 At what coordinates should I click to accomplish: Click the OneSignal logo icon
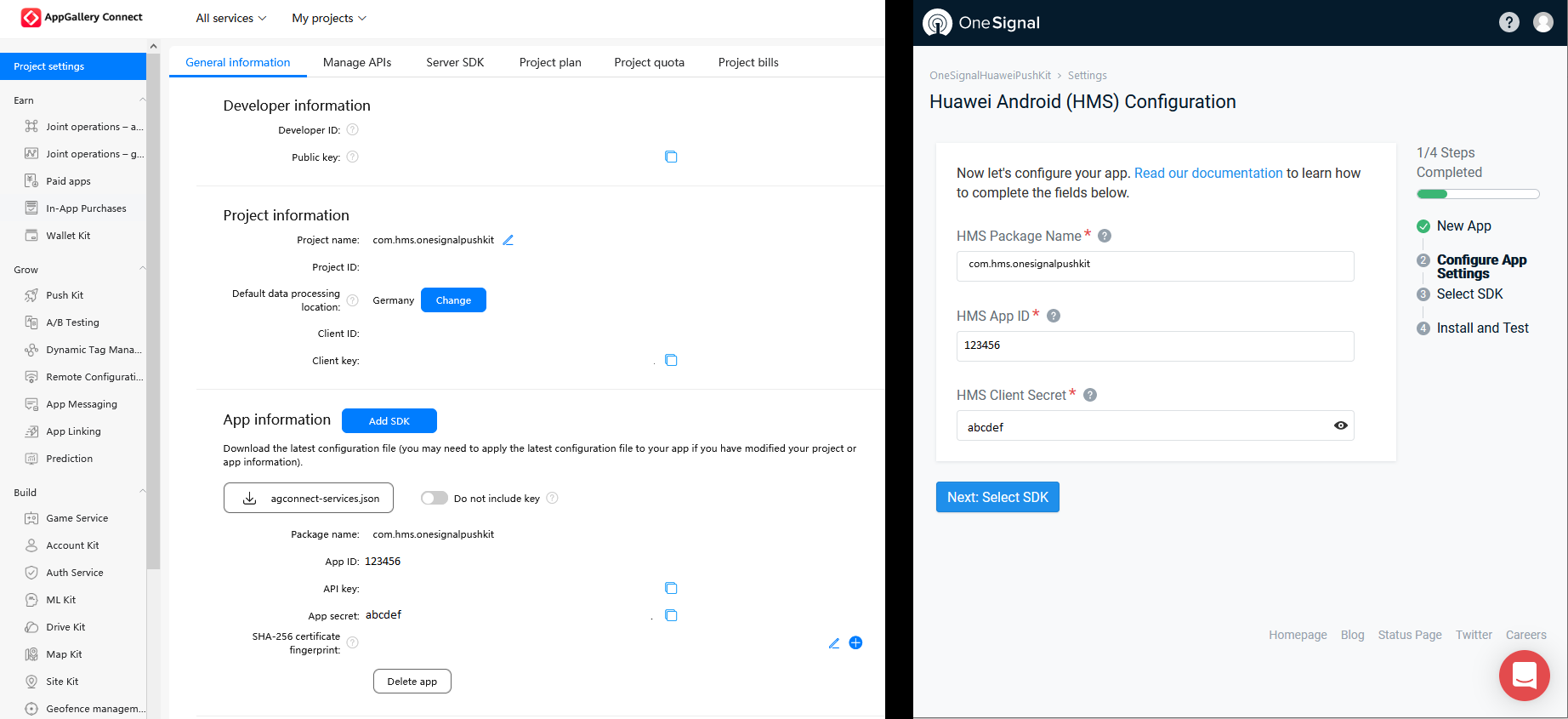point(938,22)
